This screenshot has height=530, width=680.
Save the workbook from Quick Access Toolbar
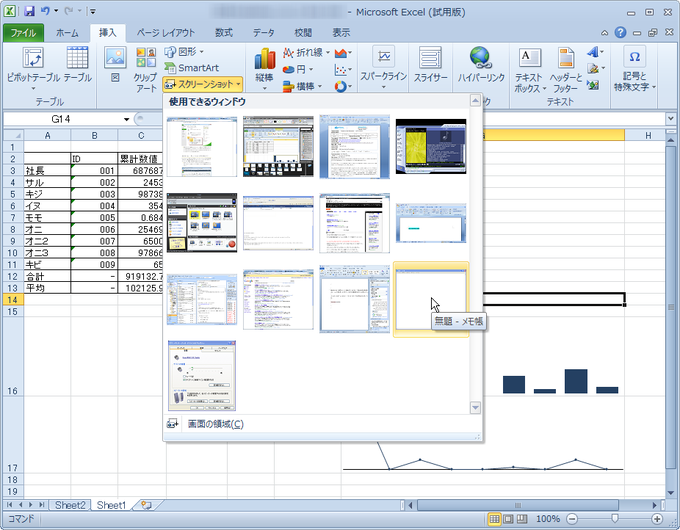pyautogui.click(x=29, y=11)
